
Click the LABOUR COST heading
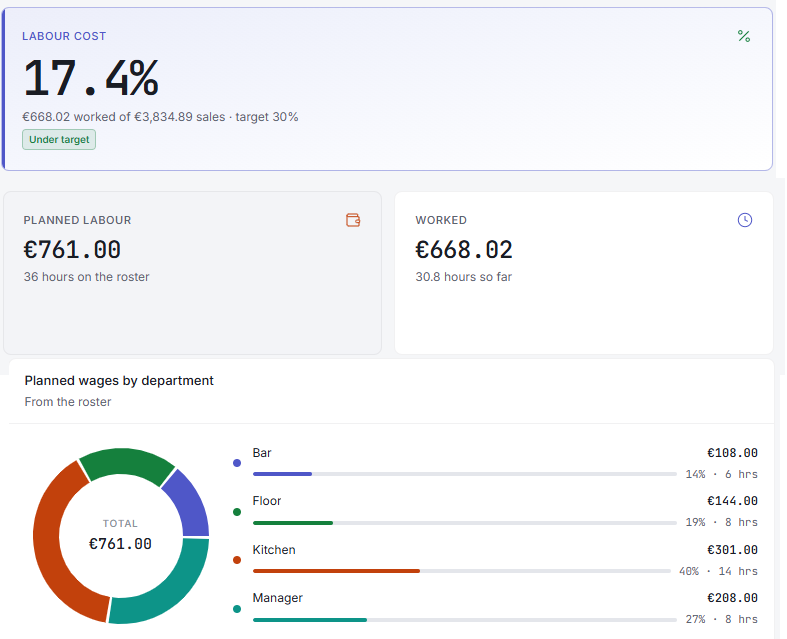click(64, 36)
